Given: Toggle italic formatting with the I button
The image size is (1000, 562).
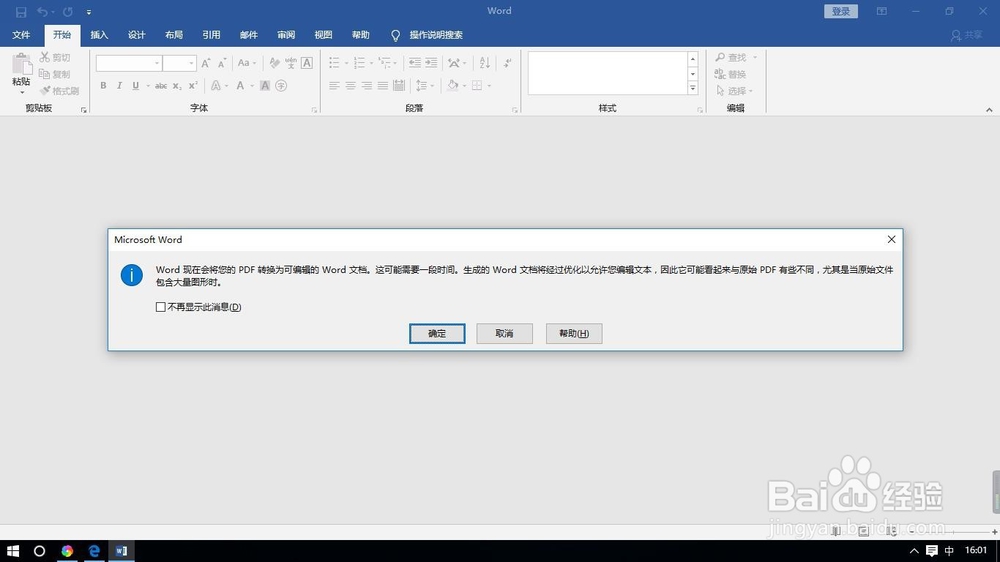Looking at the screenshot, I should pos(119,85).
